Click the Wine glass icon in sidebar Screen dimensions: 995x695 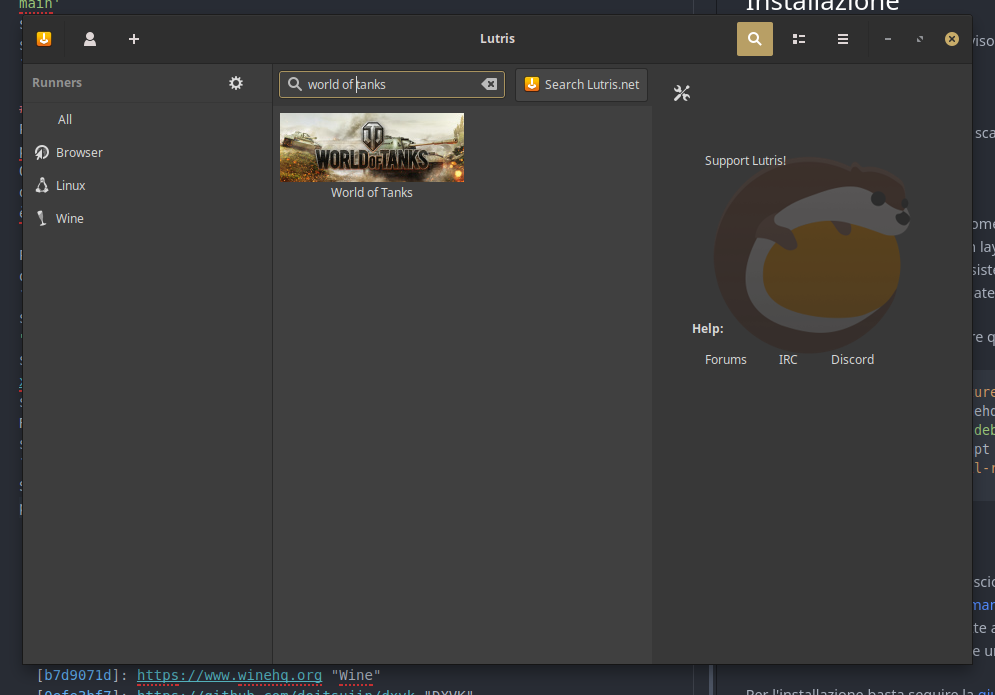pos(42,218)
